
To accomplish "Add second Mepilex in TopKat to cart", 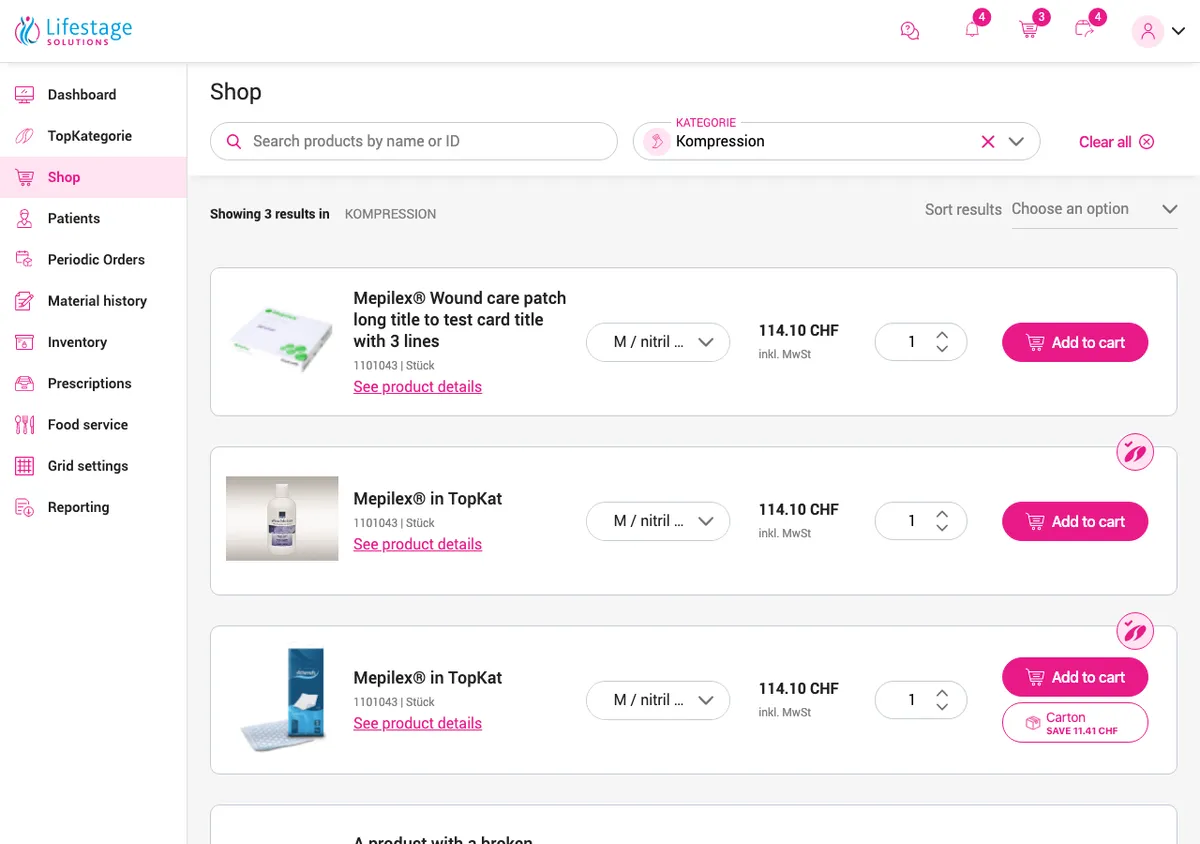I will [1075, 521].
